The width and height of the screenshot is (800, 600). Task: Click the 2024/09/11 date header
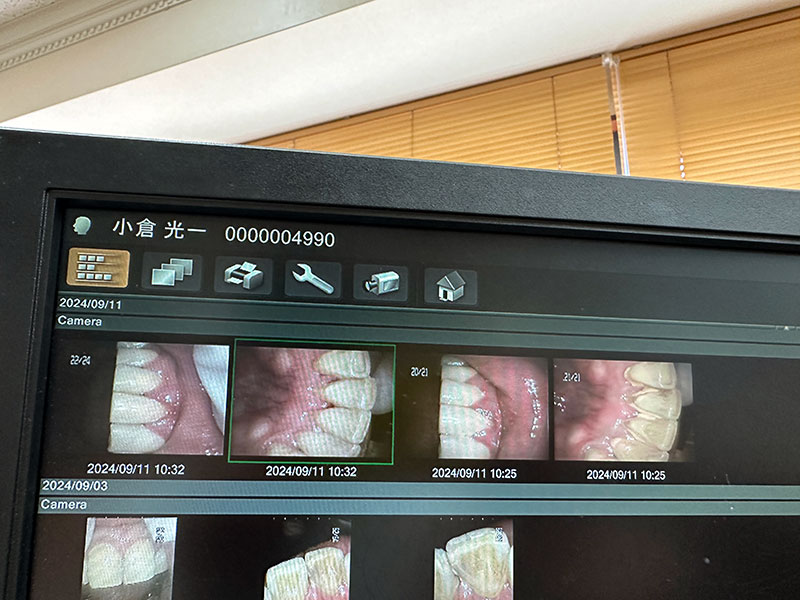coord(90,304)
